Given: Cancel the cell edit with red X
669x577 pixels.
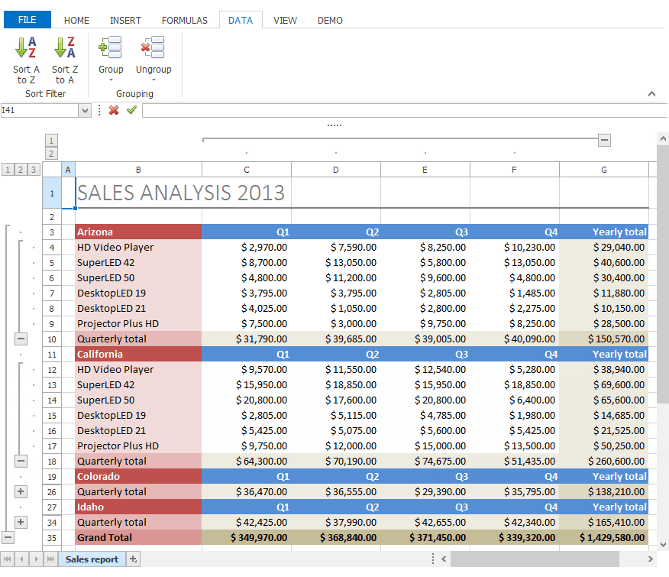Looking at the screenshot, I should pyautogui.click(x=114, y=110).
